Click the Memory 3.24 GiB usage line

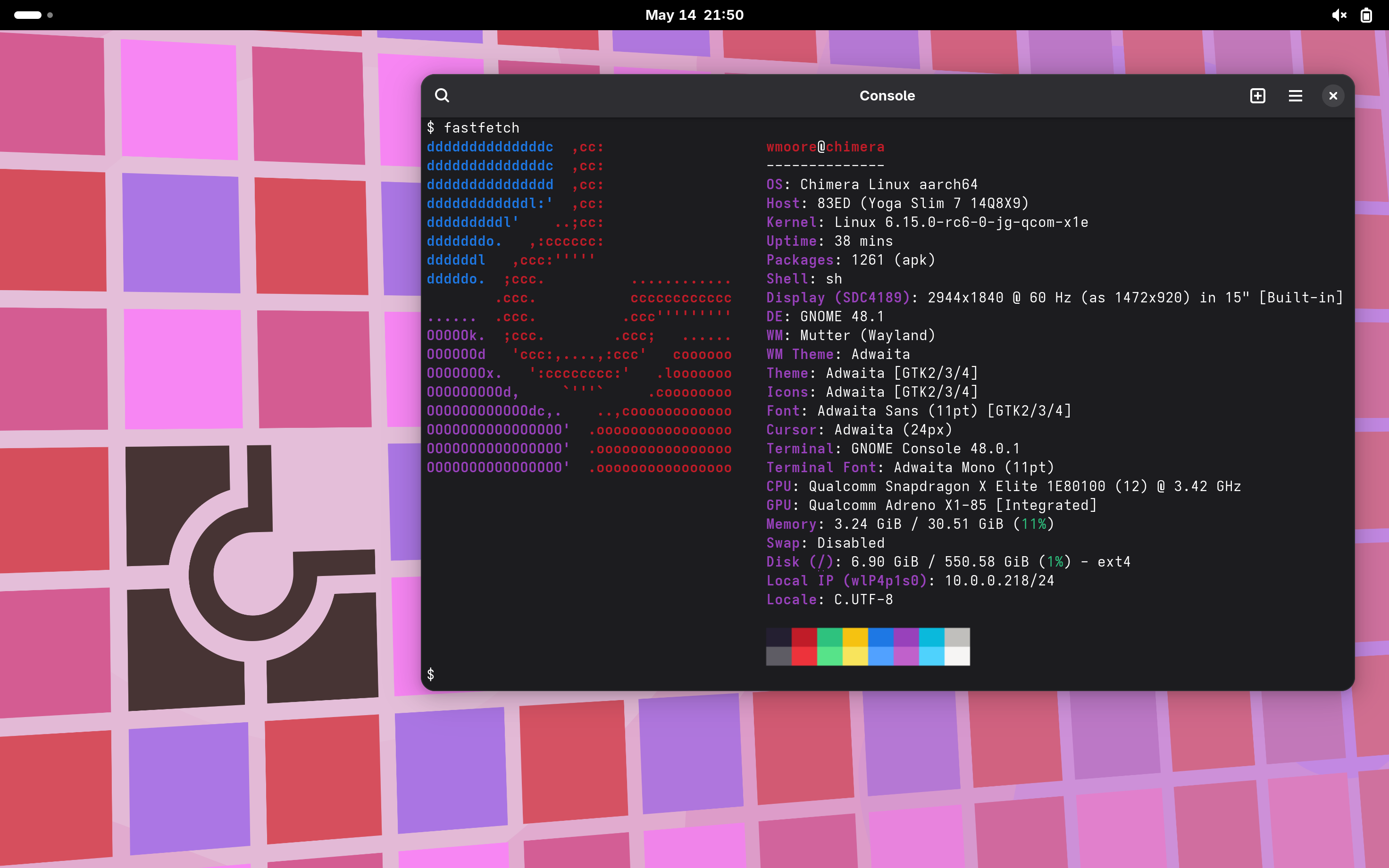[x=910, y=524]
